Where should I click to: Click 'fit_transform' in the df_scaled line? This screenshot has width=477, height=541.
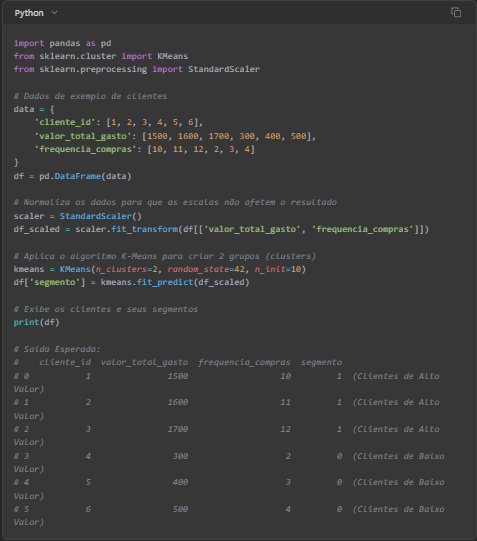tap(145, 229)
